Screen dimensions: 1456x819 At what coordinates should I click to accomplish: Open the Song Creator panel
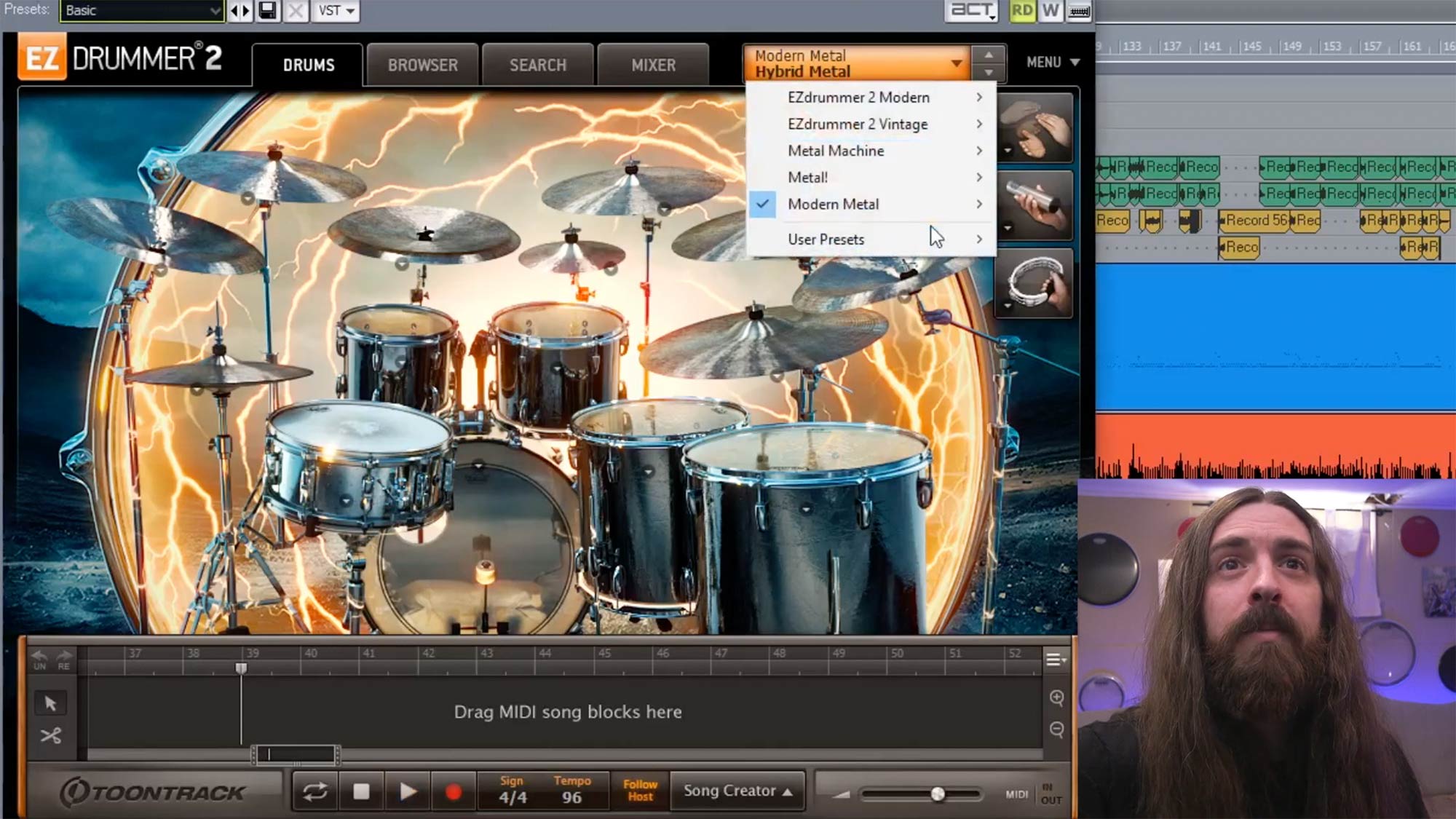(737, 791)
